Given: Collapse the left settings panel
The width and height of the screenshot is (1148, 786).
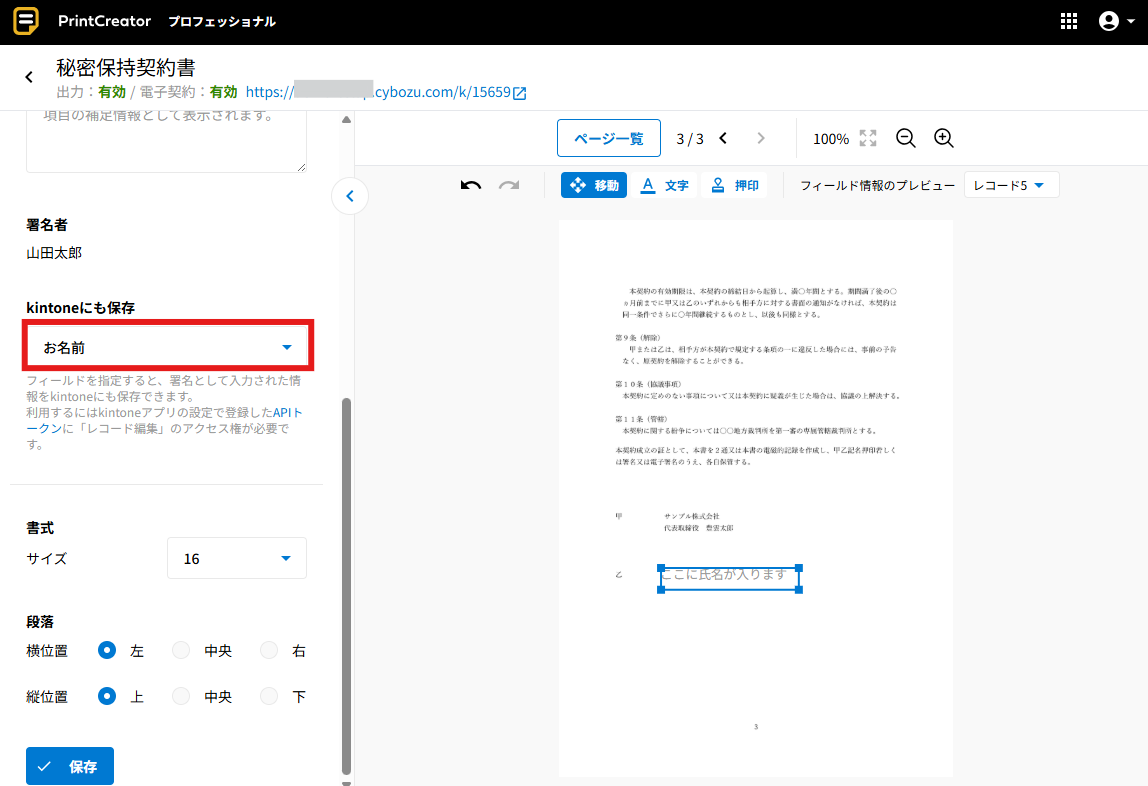Looking at the screenshot, I should (x=349, y=196).
